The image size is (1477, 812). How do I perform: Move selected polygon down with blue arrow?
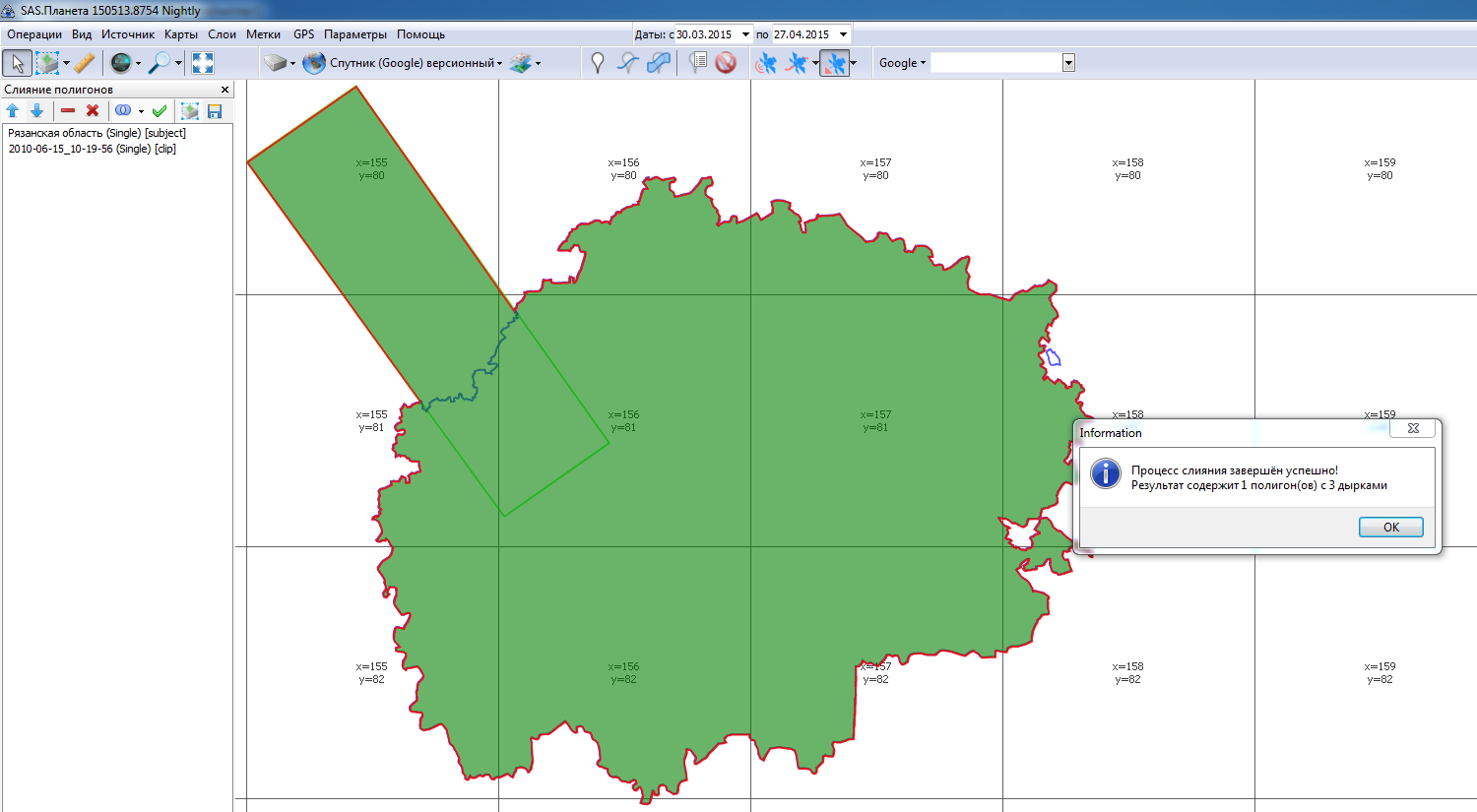coord(36,111)
